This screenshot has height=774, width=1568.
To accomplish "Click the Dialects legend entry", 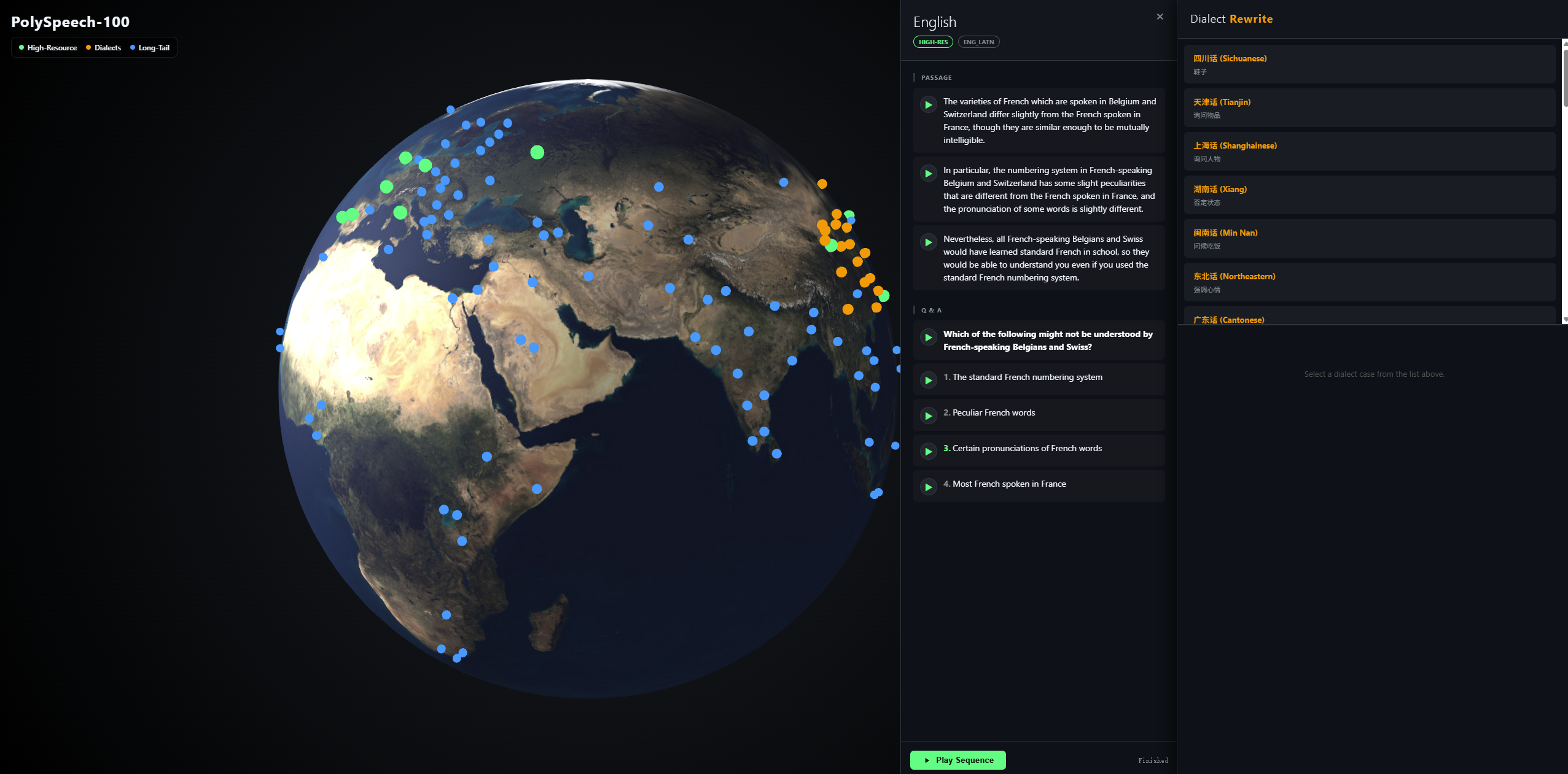I will click(103, 48).
